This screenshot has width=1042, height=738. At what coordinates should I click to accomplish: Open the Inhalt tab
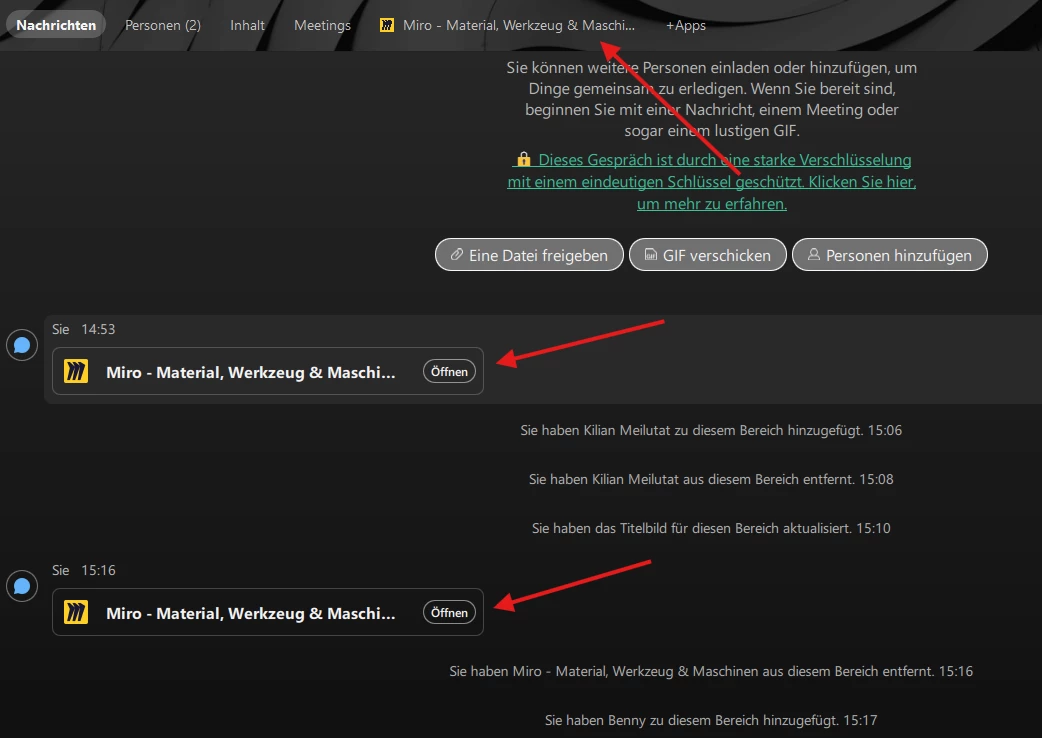pos(247,25)
